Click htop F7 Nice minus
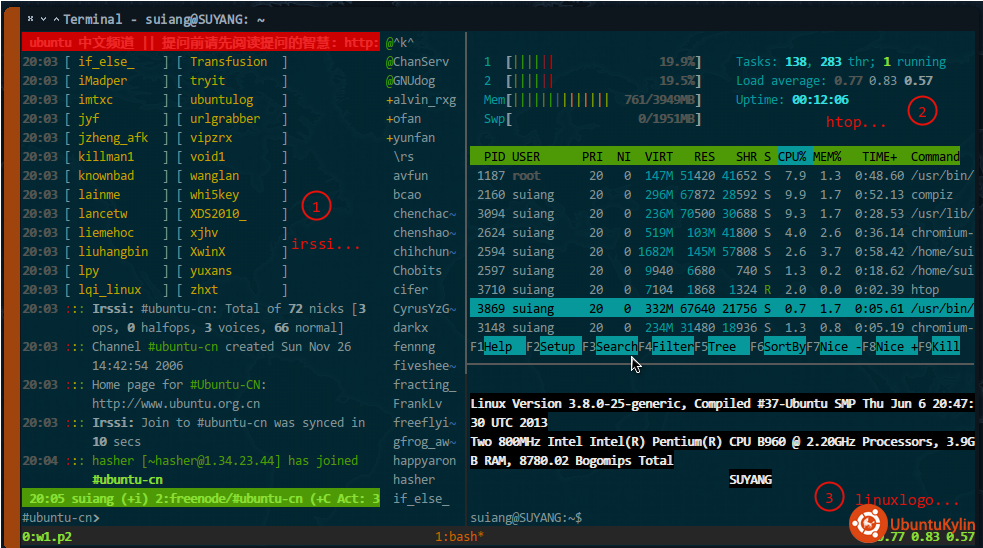This screenshot has height=548, width=983. coord(834,347)
